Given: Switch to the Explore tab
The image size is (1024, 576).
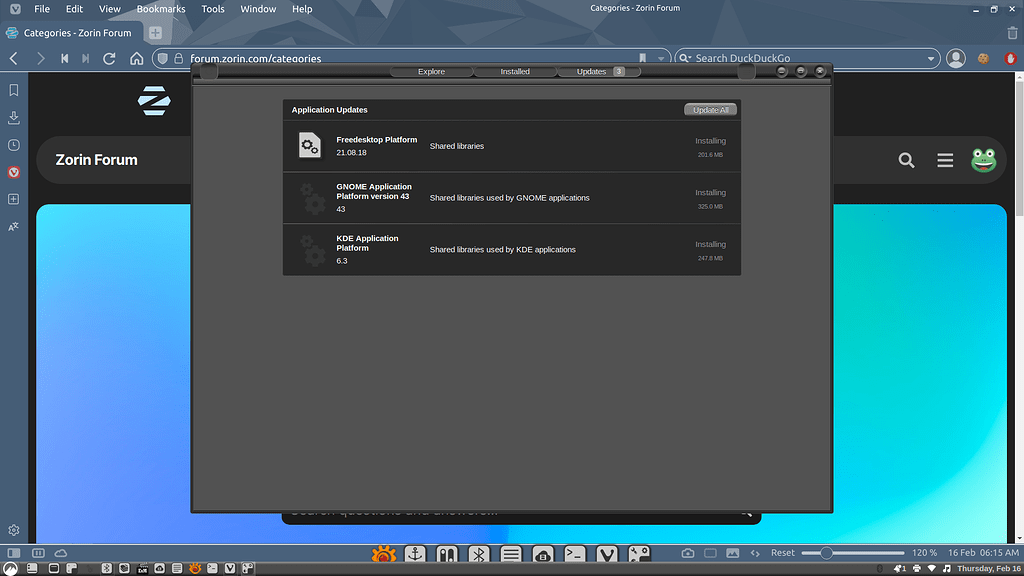Looking at the screenshot, I should [431, 72].
